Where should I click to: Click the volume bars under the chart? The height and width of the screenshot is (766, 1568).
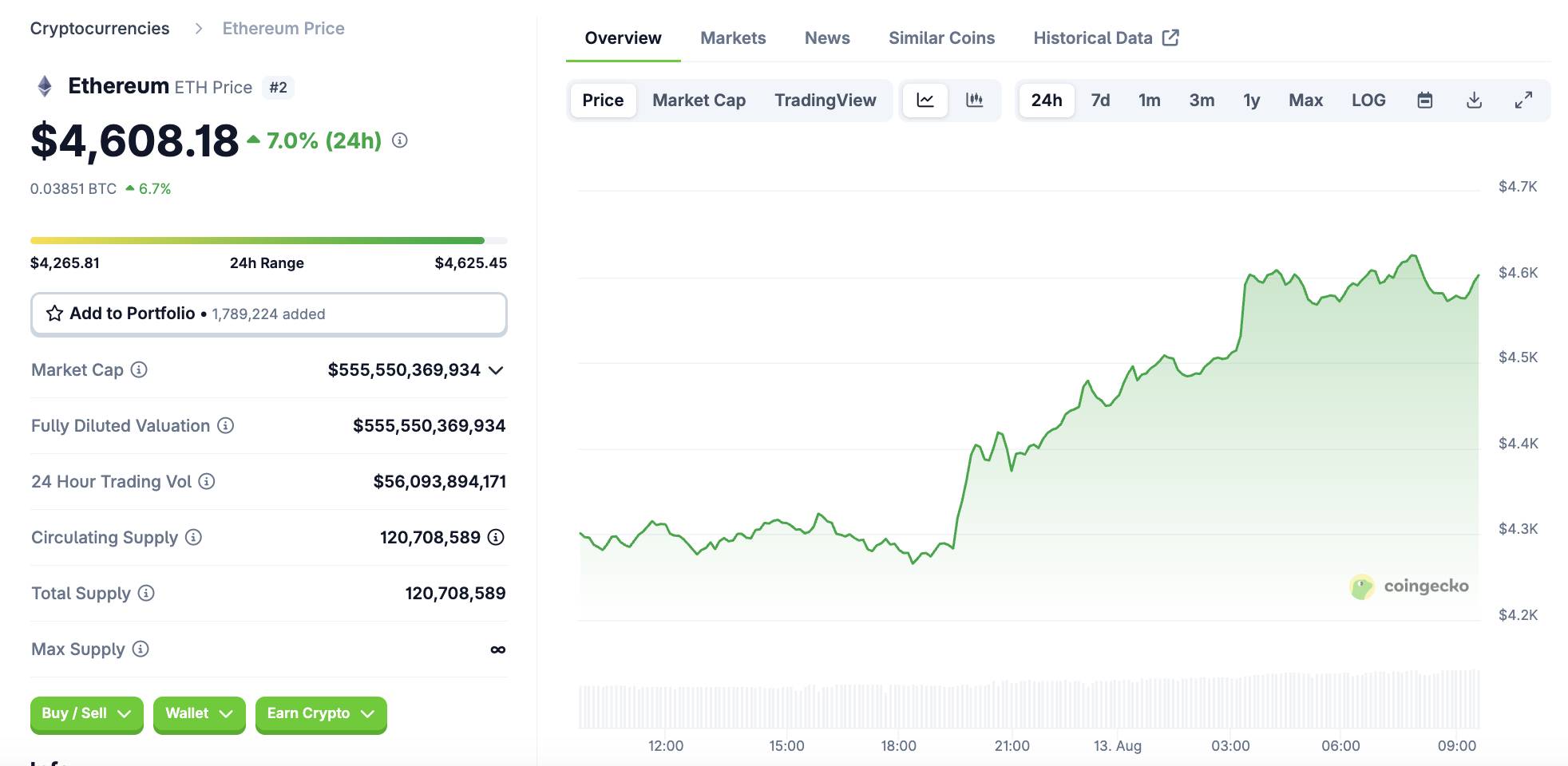point(1029,699)
